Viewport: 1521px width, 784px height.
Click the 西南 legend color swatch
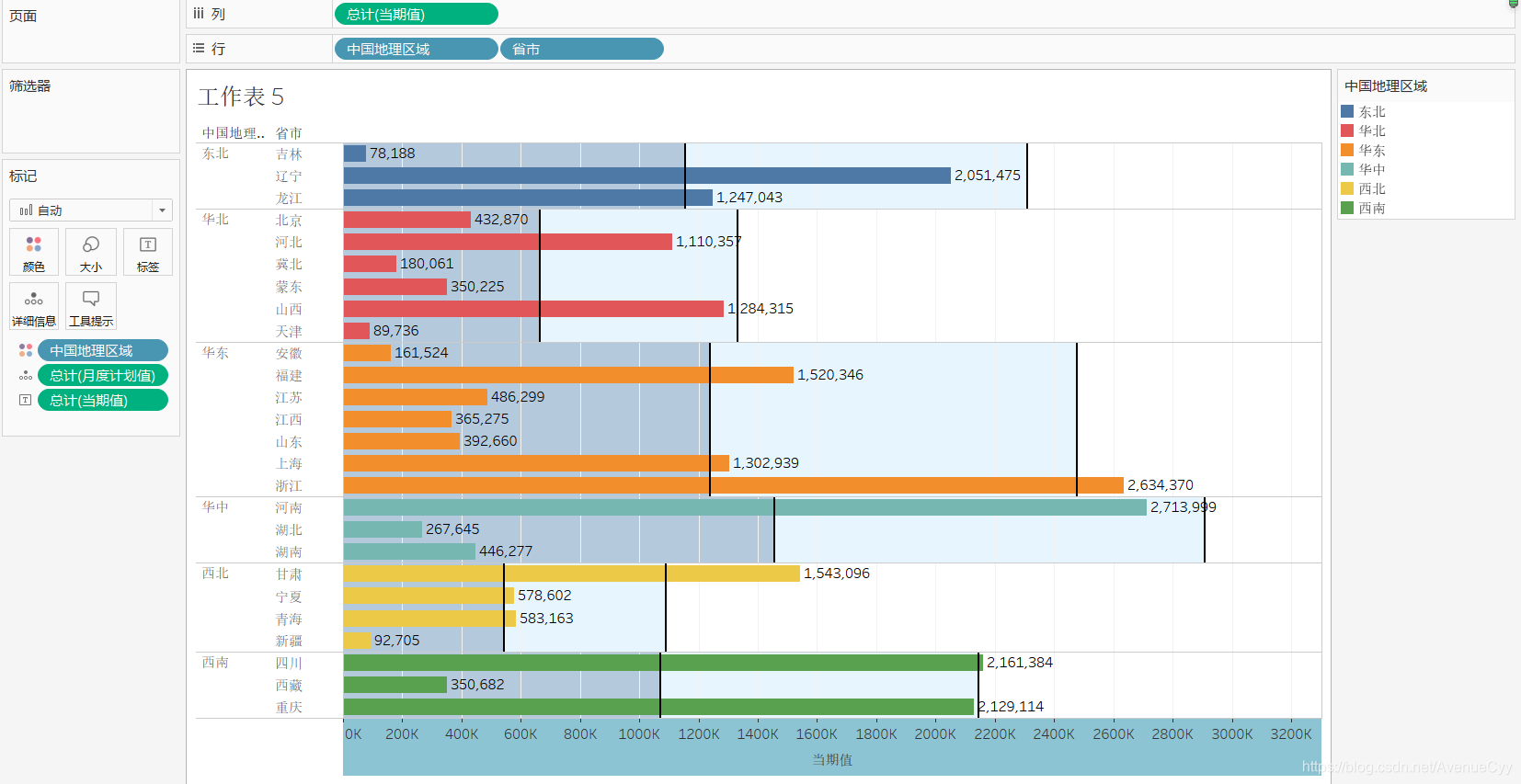[1347, 208]
